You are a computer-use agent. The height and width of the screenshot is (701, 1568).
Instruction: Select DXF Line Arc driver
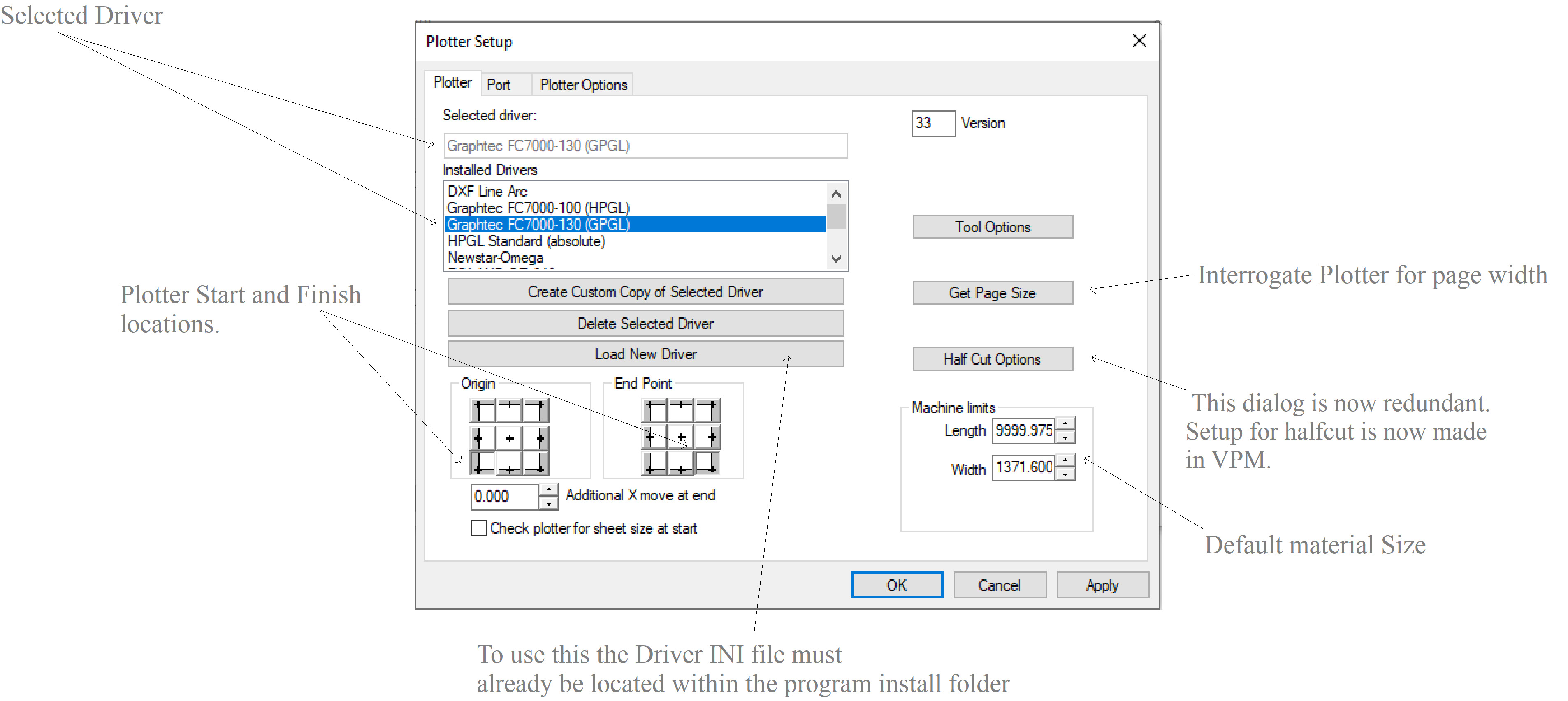point(635,192)
